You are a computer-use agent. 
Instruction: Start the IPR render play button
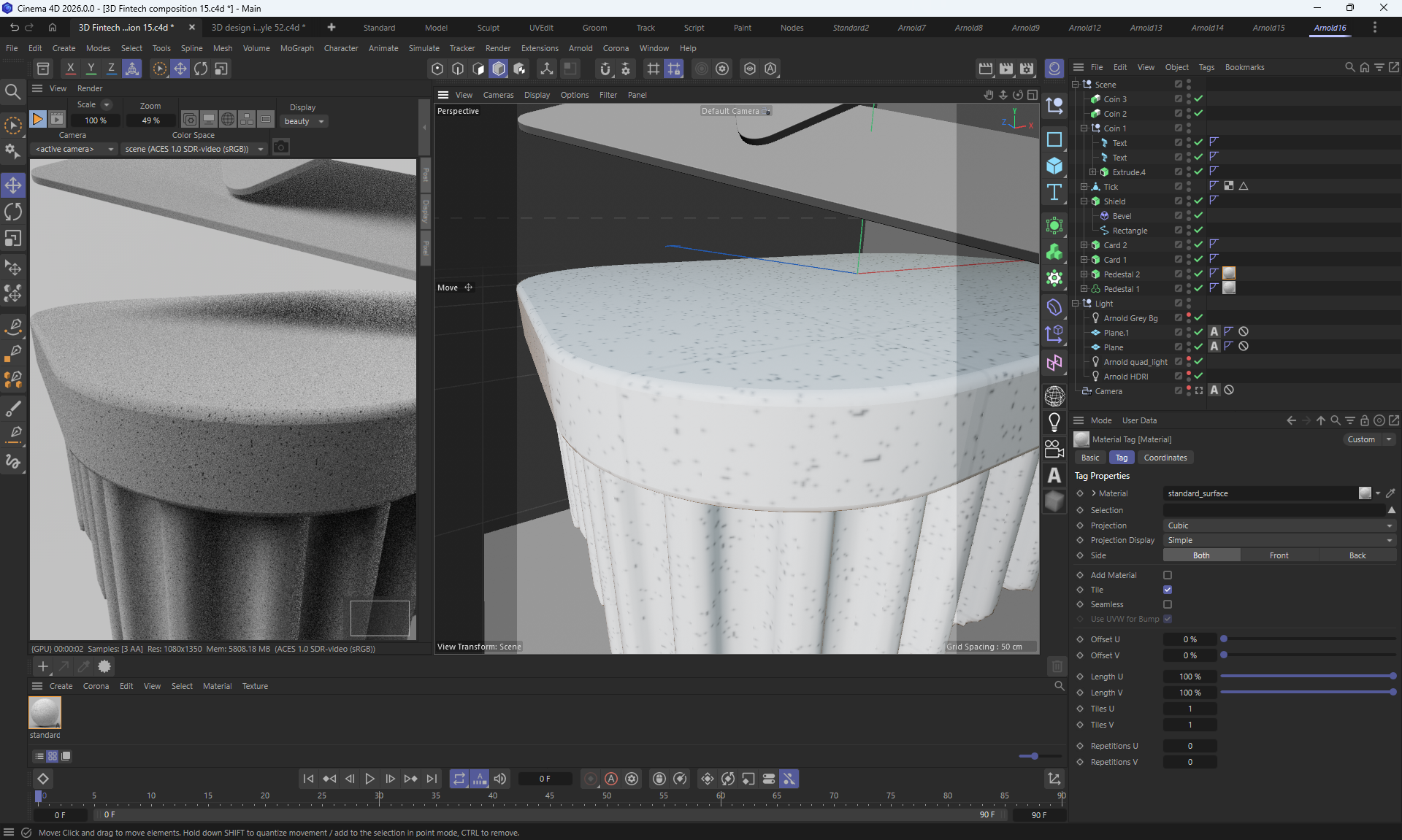38,119
